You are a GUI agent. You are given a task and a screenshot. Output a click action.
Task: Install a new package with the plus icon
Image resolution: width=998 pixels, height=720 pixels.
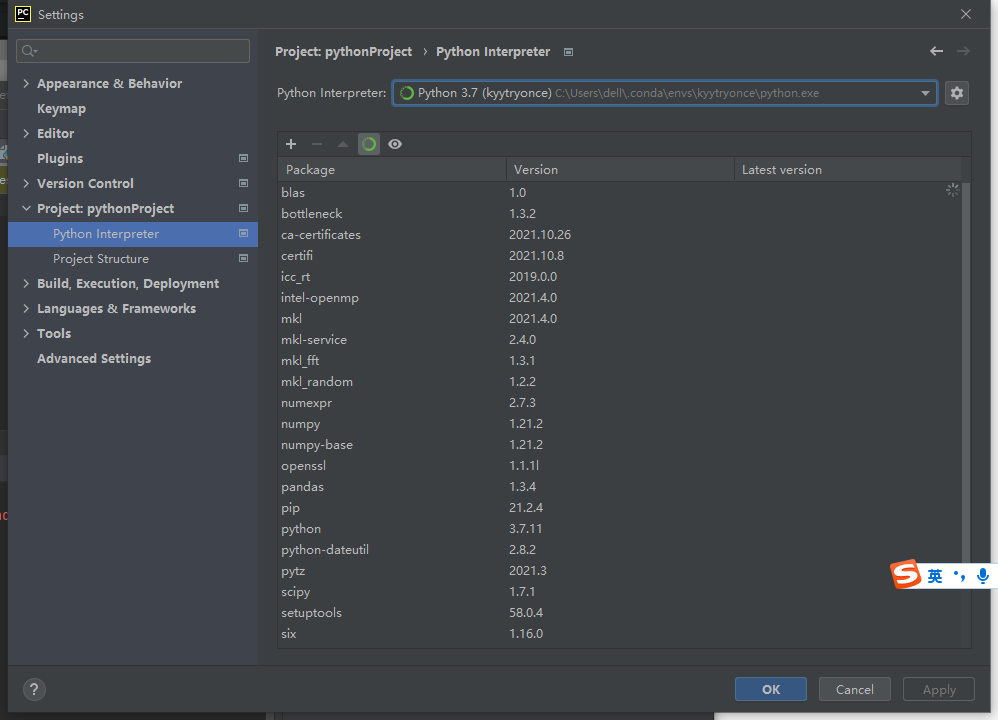(290, 144)
